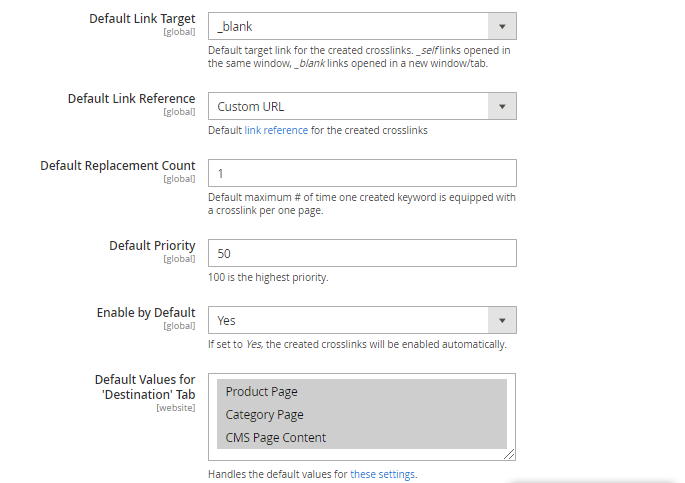
Task: Grab the resize handle of the Destination multiselect
Action: tap(510, 454)
